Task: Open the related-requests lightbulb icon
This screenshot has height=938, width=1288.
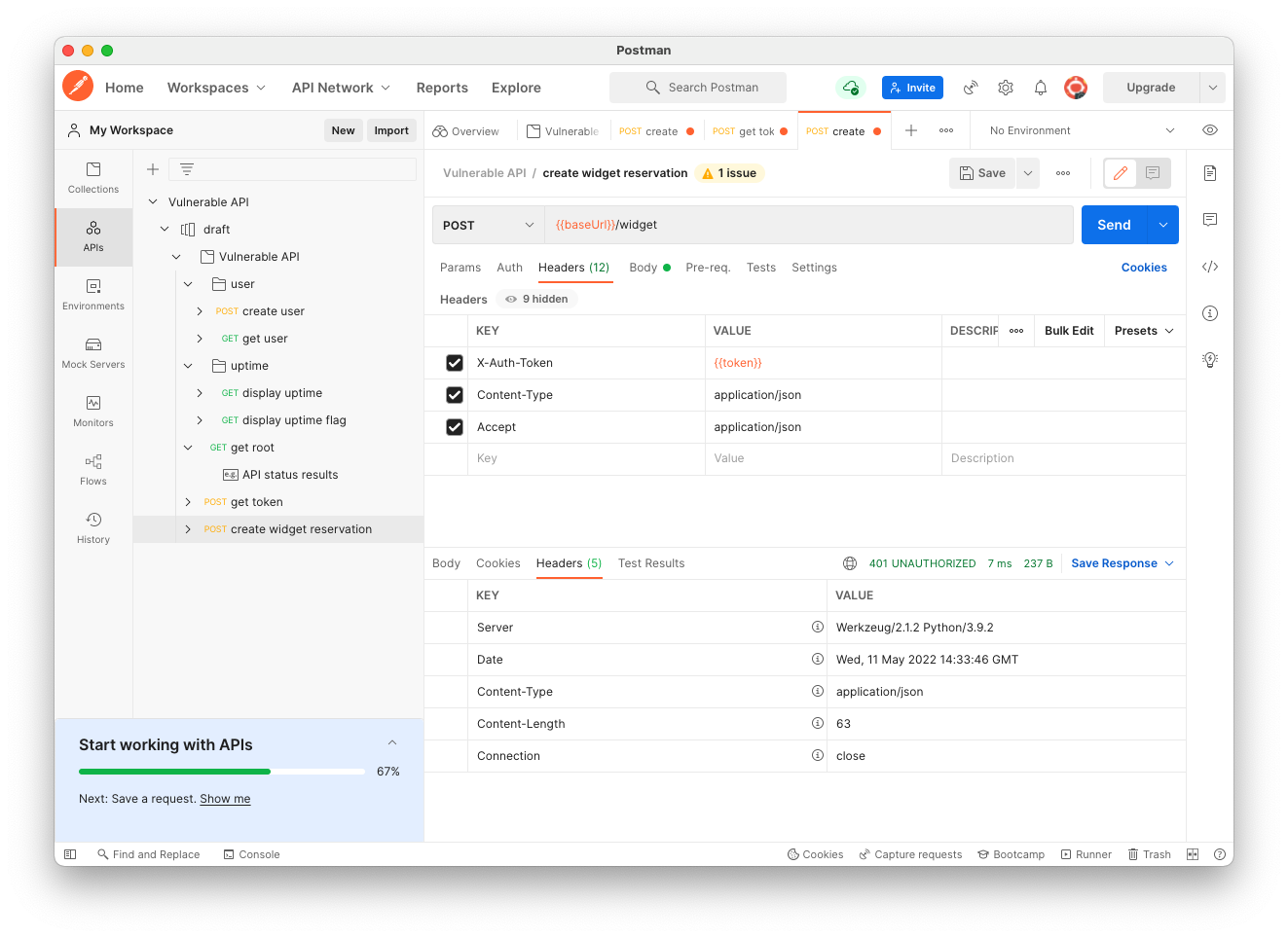Action: [x=1210, y=360]
